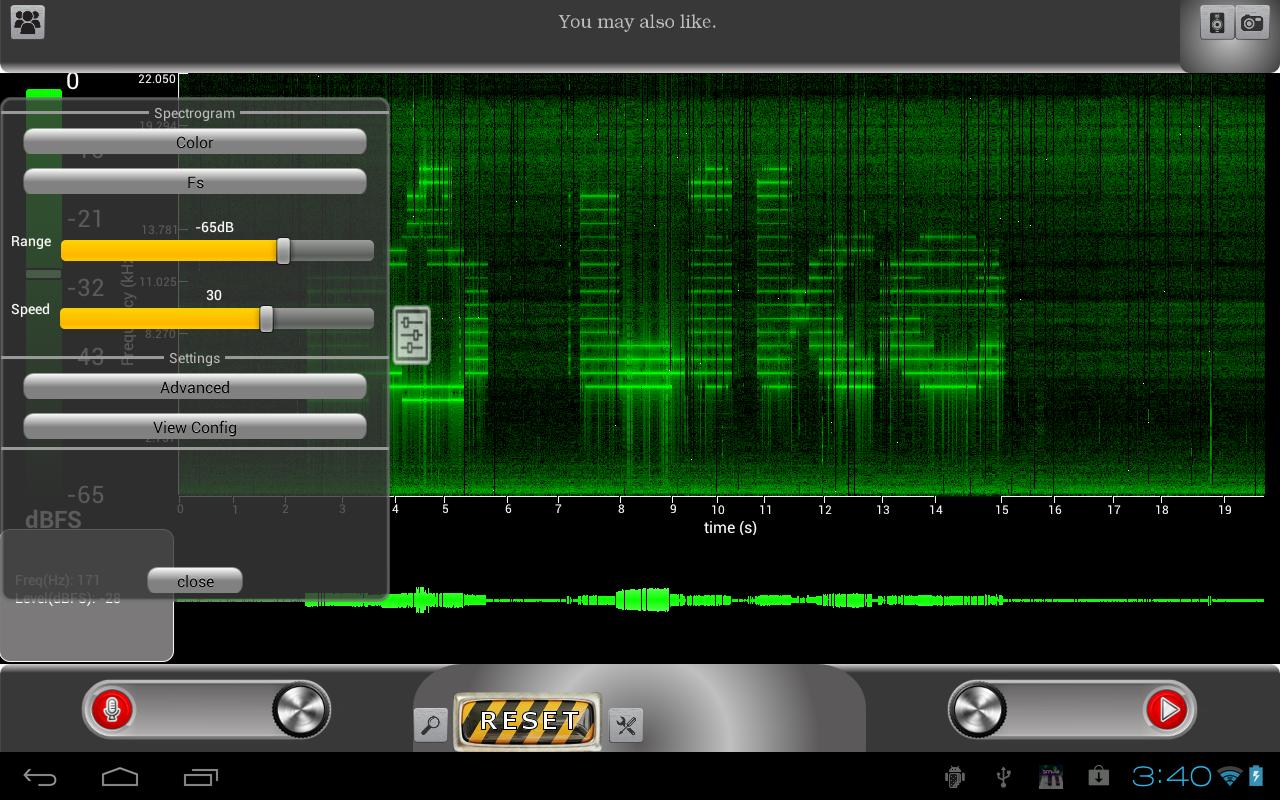
Task: Start playback with the red play button
Action: tap(1167, 710)
